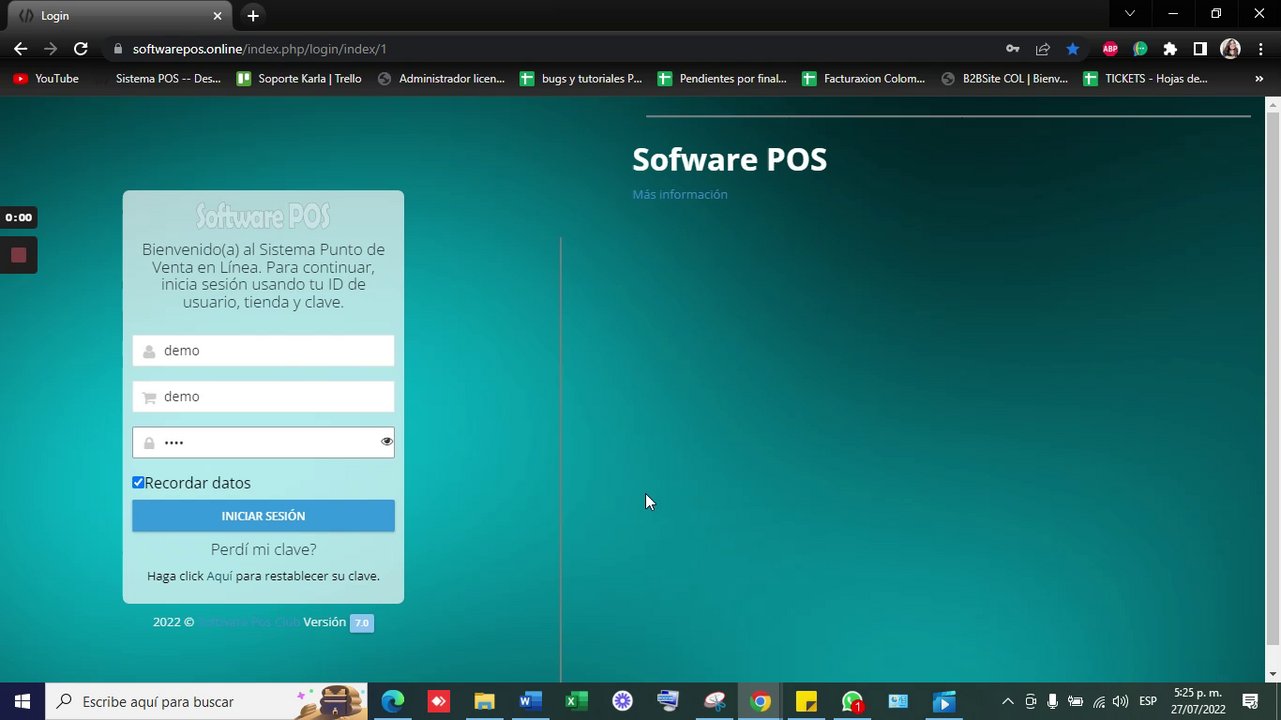This screenshot has height=720, width=1281.
Task: Focus the store field with cart icon
Action: pos(263,396)
